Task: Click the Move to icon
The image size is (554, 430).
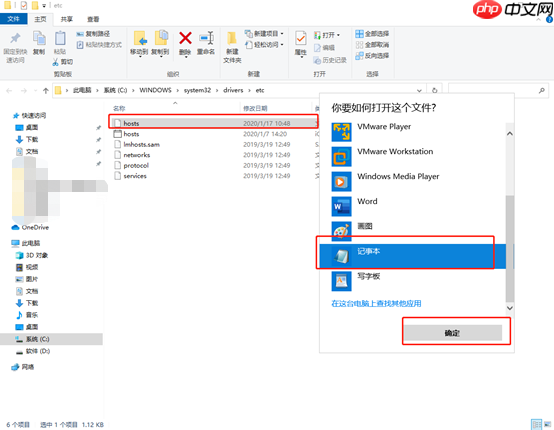Action: (x=140, y=39)
